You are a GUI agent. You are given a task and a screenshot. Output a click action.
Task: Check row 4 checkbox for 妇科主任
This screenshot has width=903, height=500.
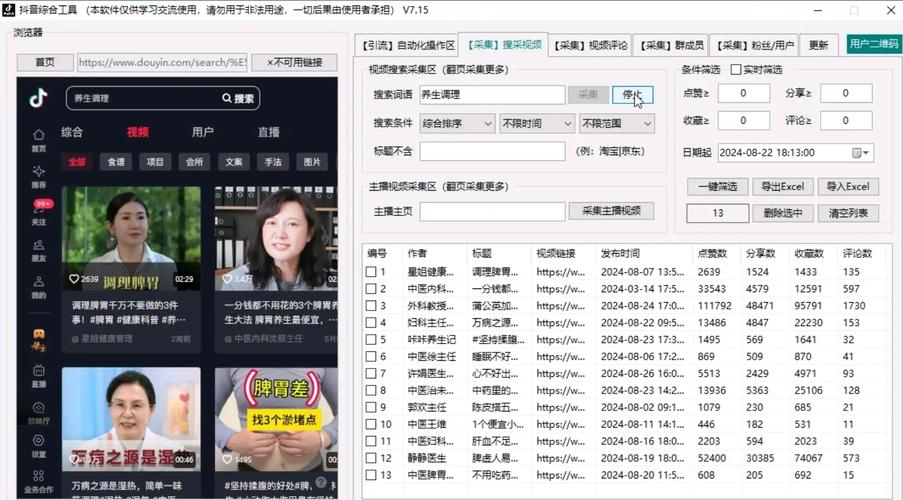[371, 323]
